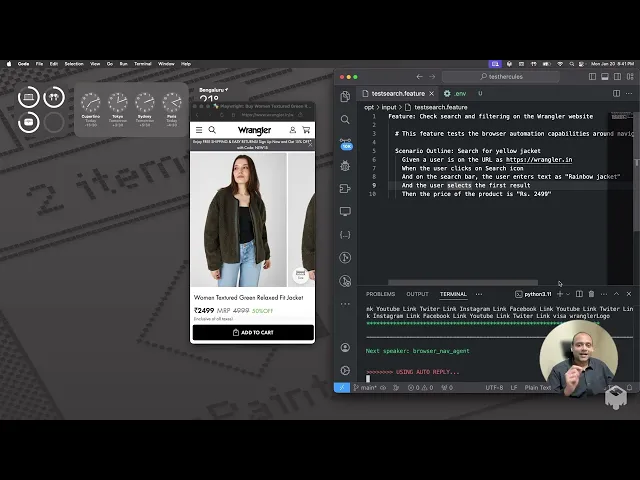Open editor More Actions ellipsis beside split icon

tap(629, 93)
